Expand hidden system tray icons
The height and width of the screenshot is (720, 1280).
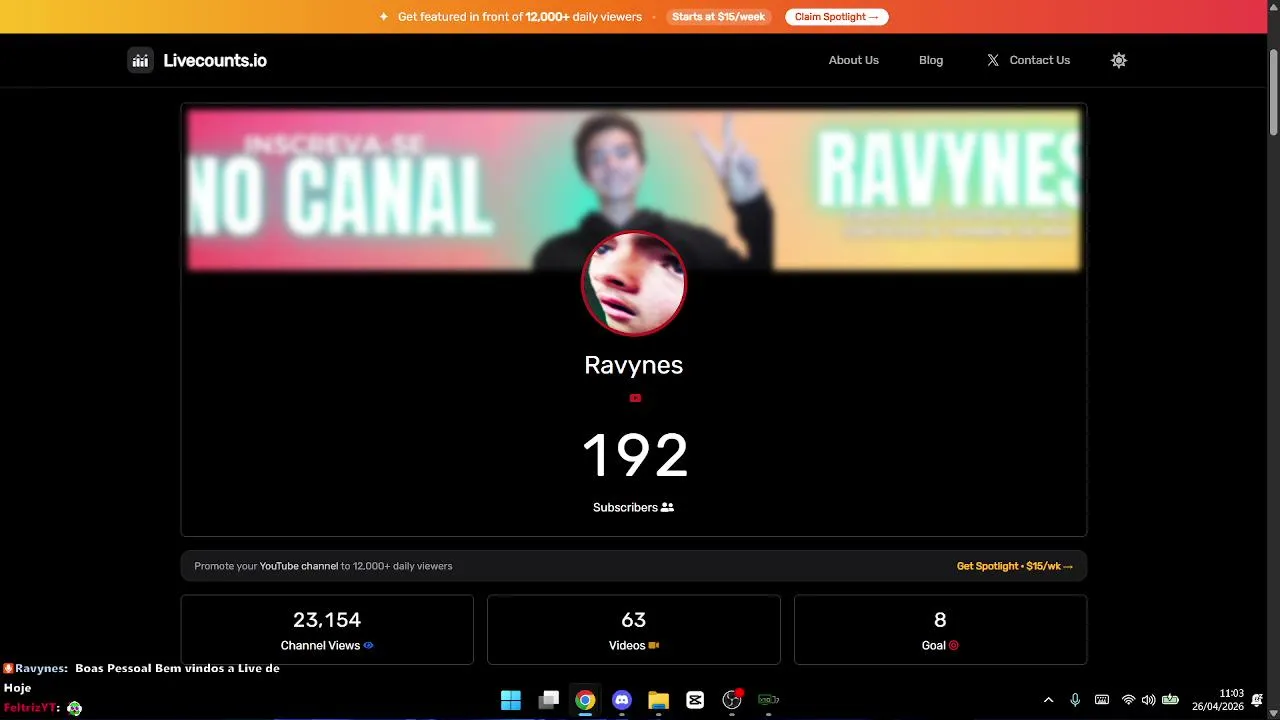1048,700
